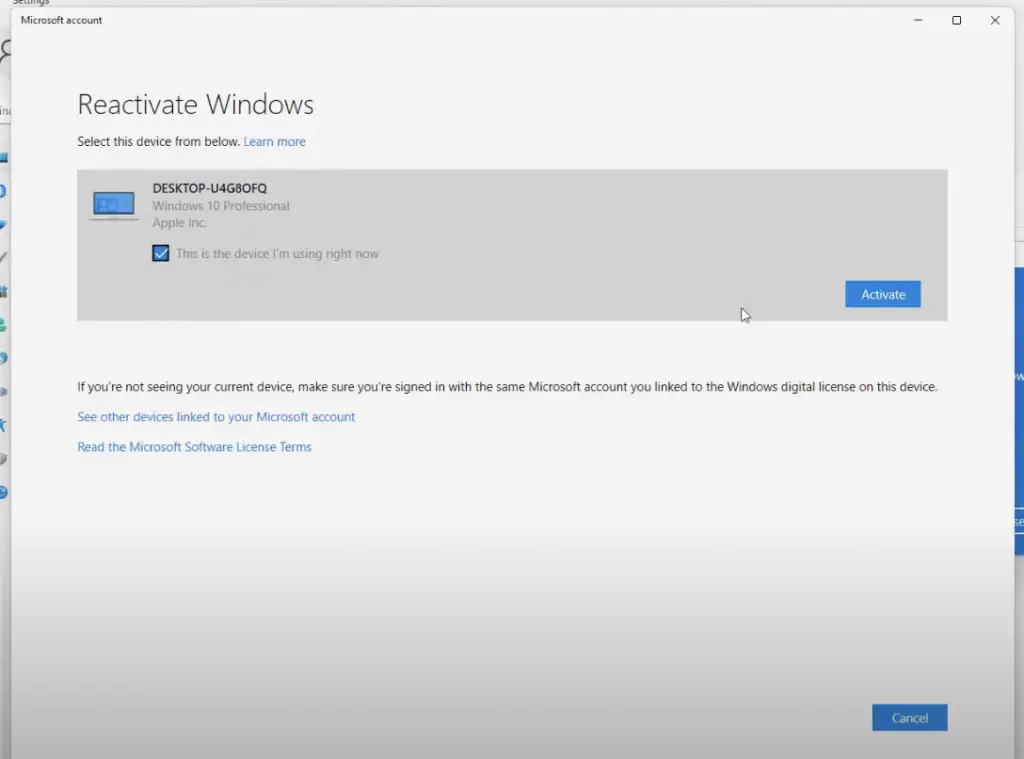Open the Devices icon in the sidebar
Screen dimensions: 1024x759
(x=4, y=190)
